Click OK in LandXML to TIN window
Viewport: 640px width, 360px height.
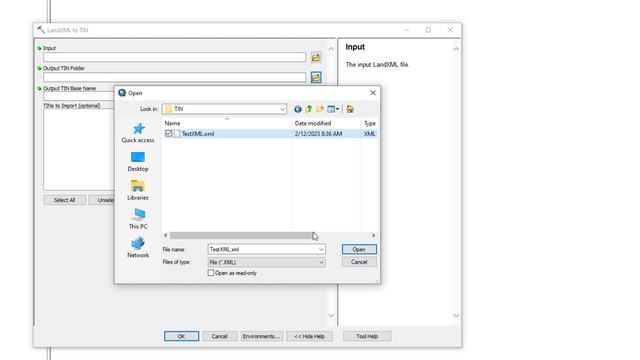(182, 336)
